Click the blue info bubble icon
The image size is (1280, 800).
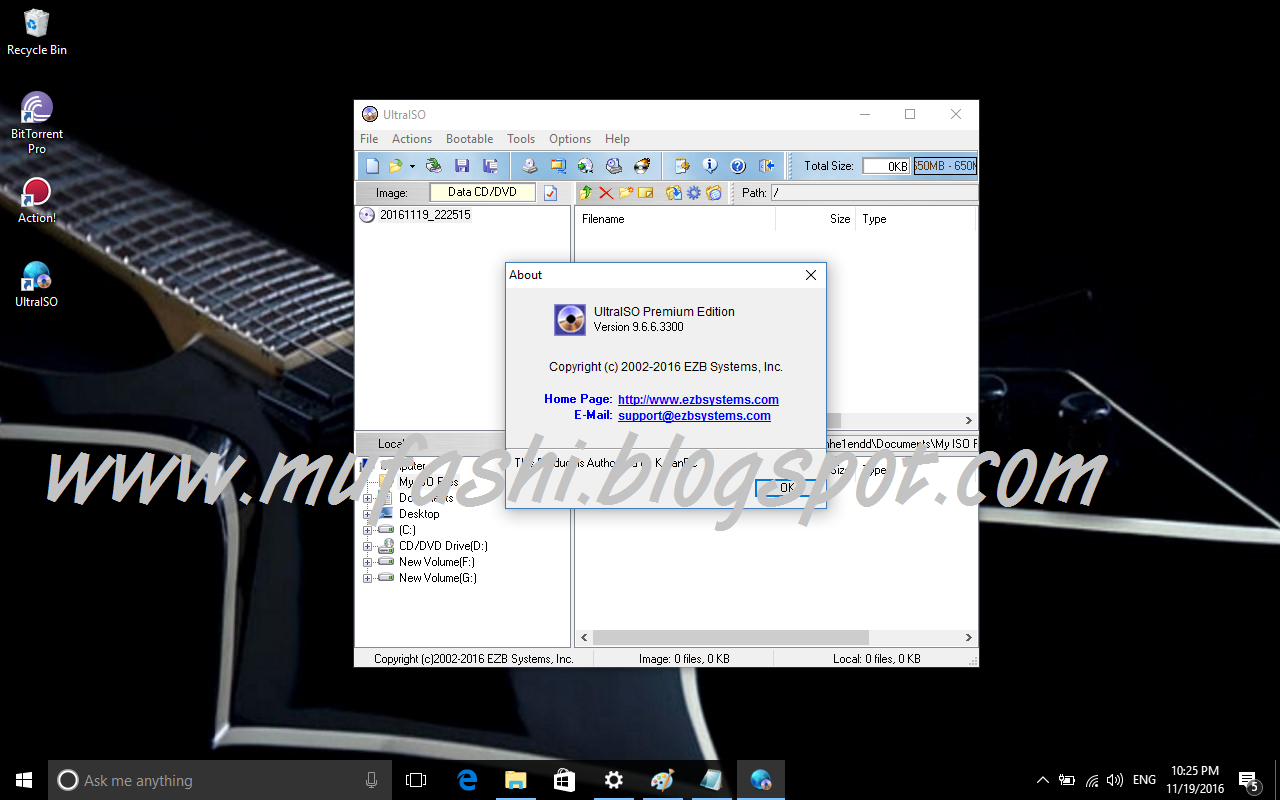[710, 166]
